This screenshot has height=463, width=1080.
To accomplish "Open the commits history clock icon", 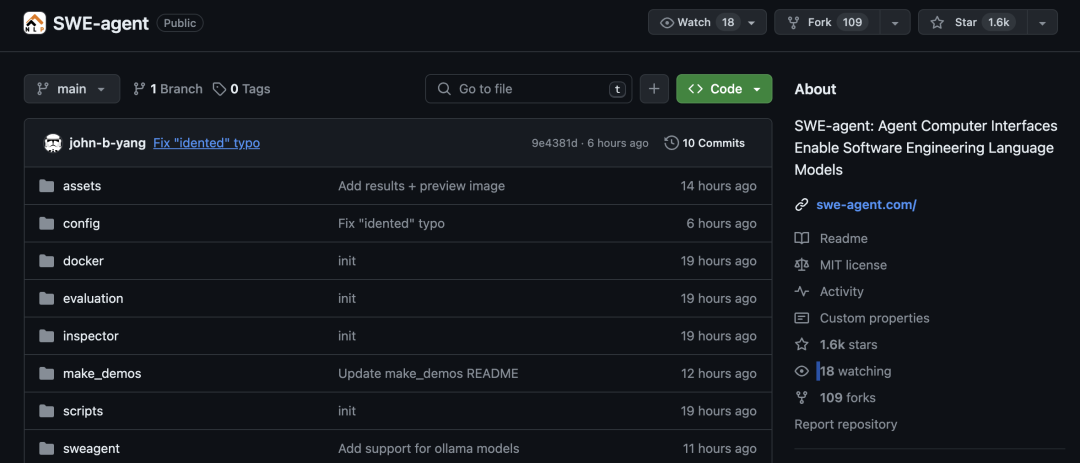I will point(671,143).
